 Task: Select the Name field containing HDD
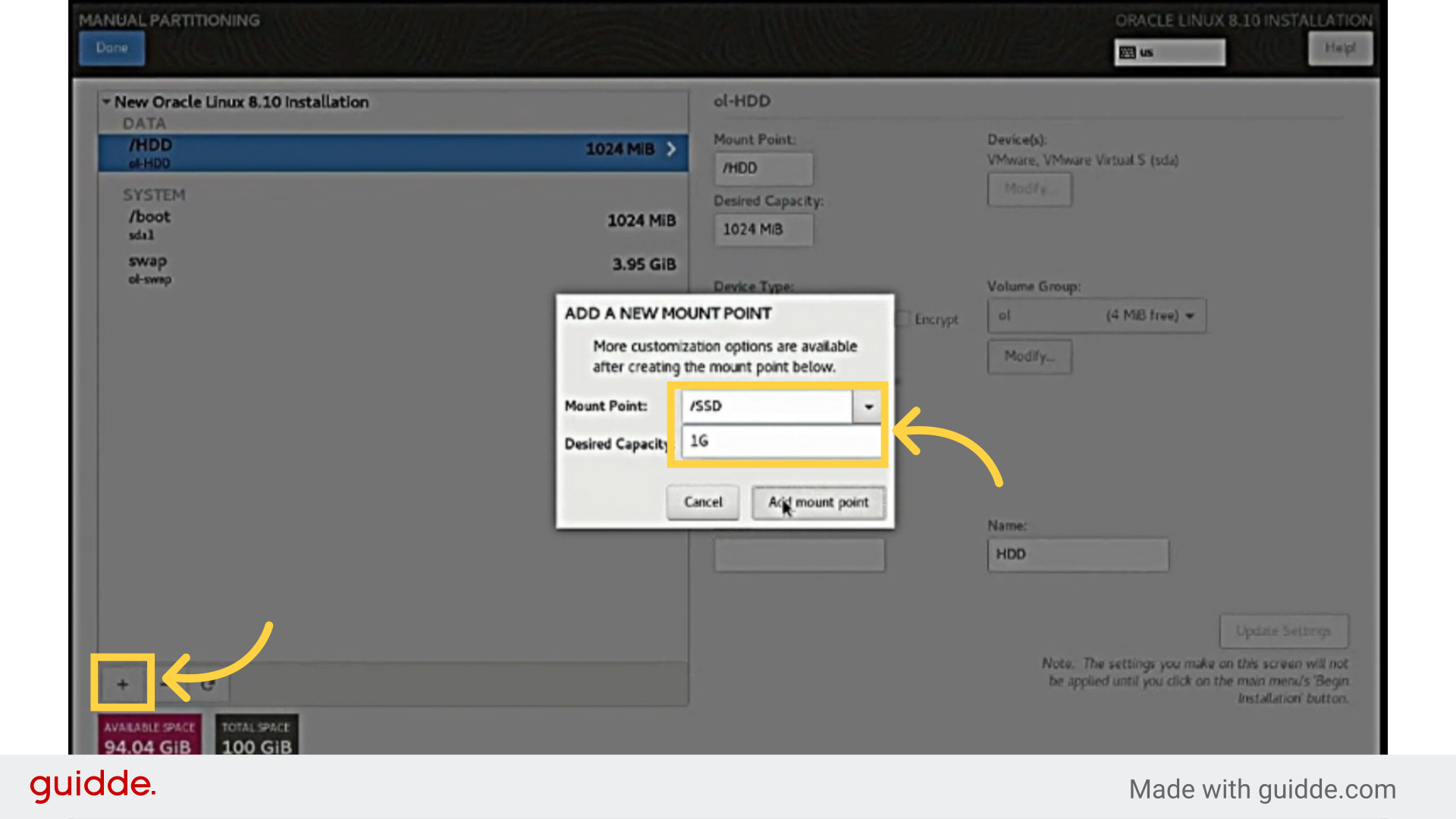[1077, 554]
